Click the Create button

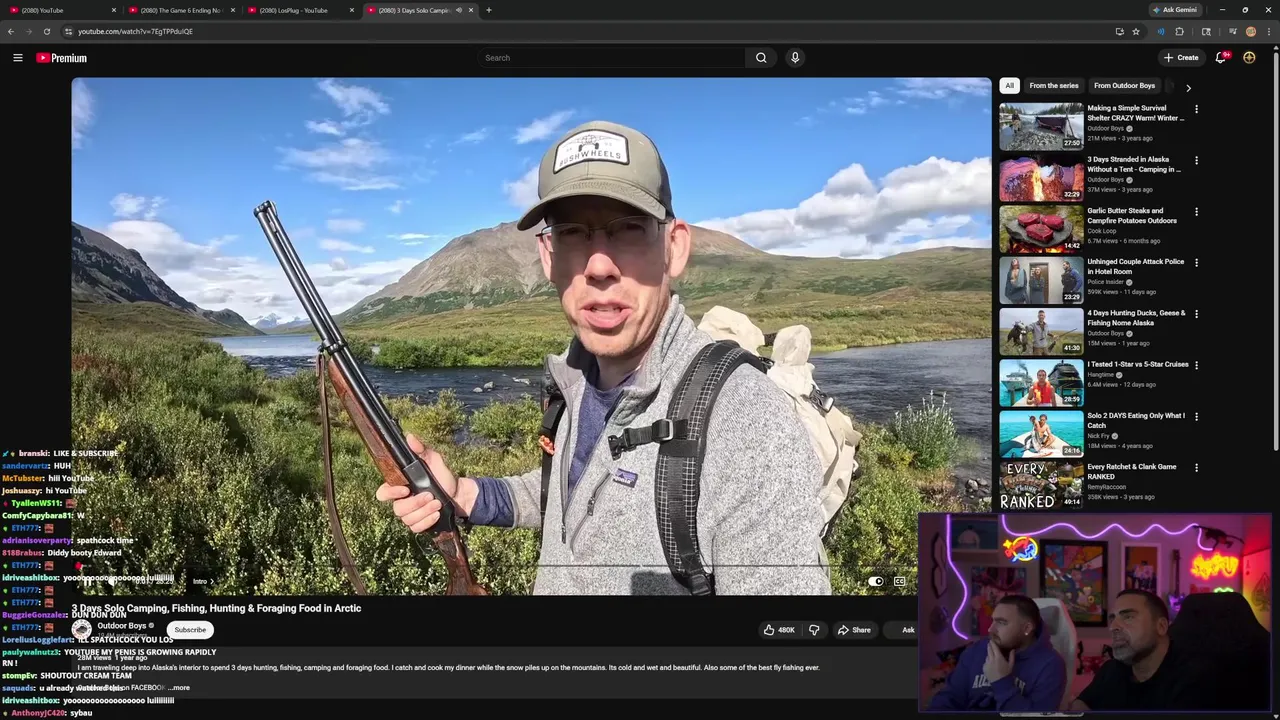[x=1181, y=58]
